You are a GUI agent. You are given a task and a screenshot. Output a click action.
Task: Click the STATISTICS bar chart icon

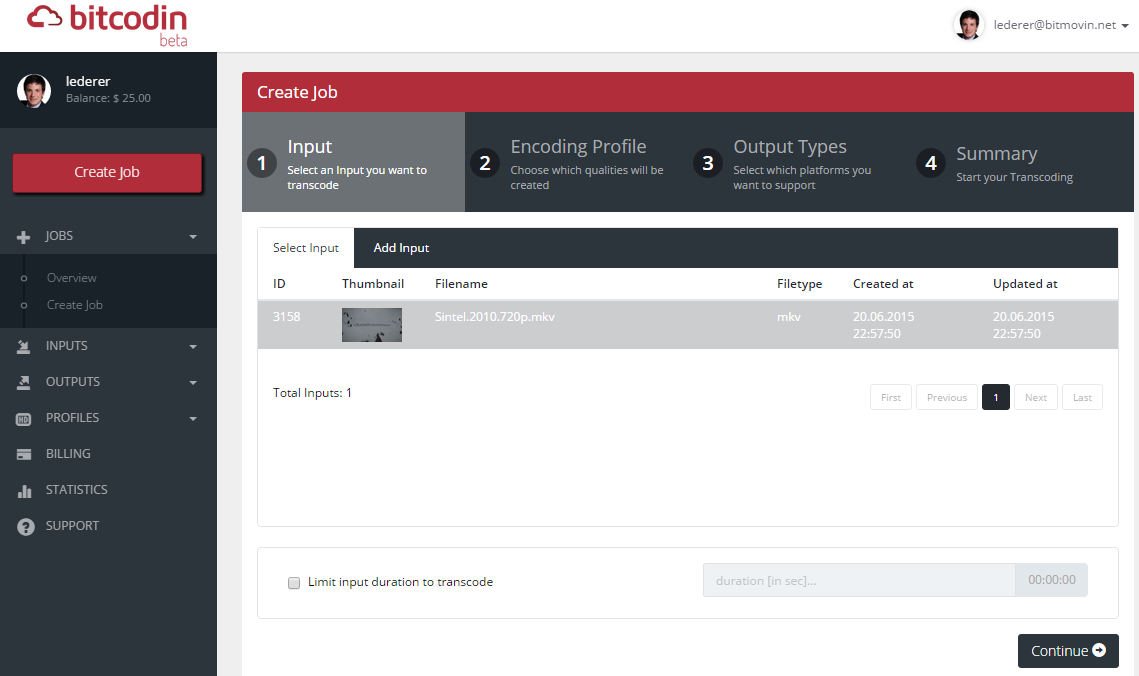pyautogui.click(x=24, y=491)
